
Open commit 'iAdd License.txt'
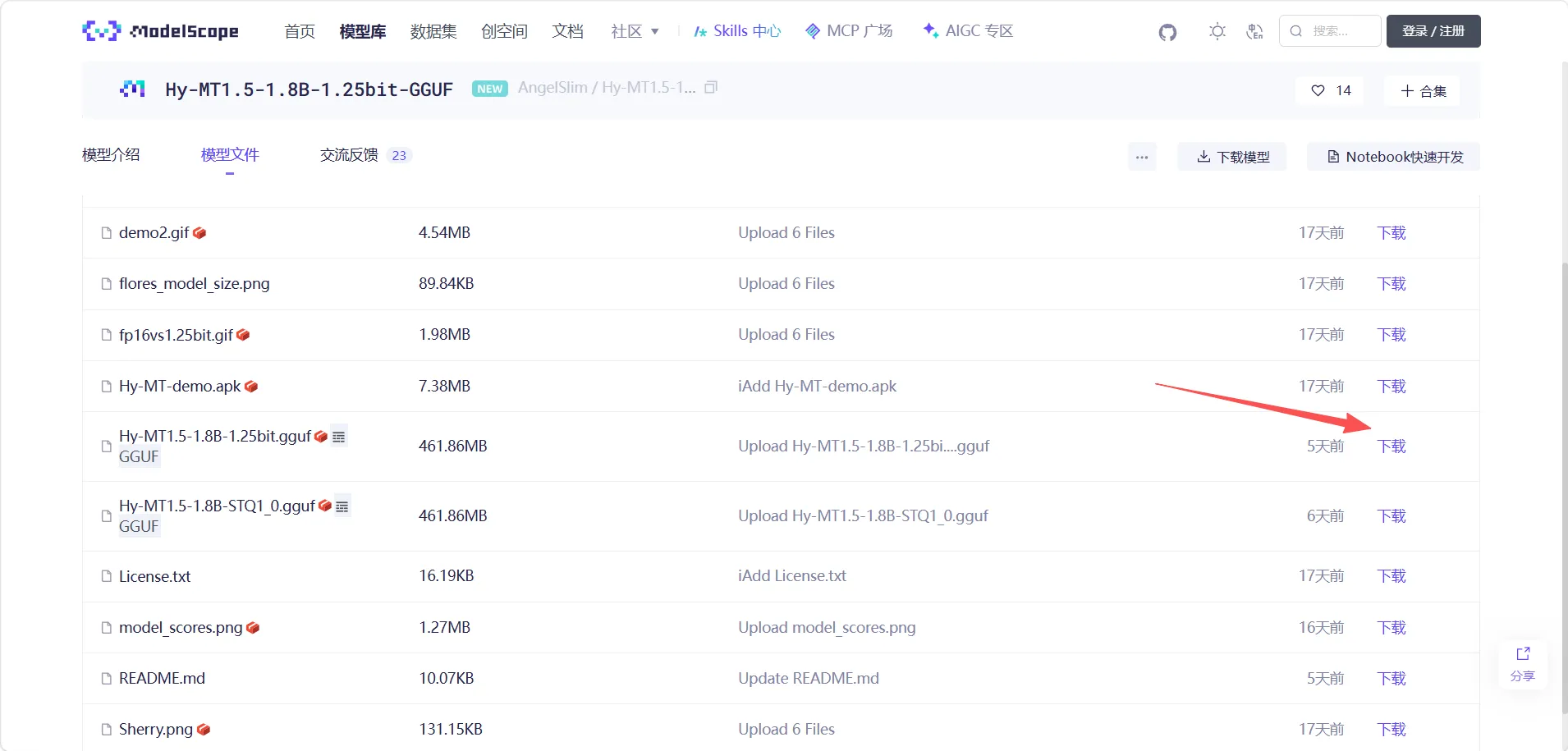(x=792, y=576)
